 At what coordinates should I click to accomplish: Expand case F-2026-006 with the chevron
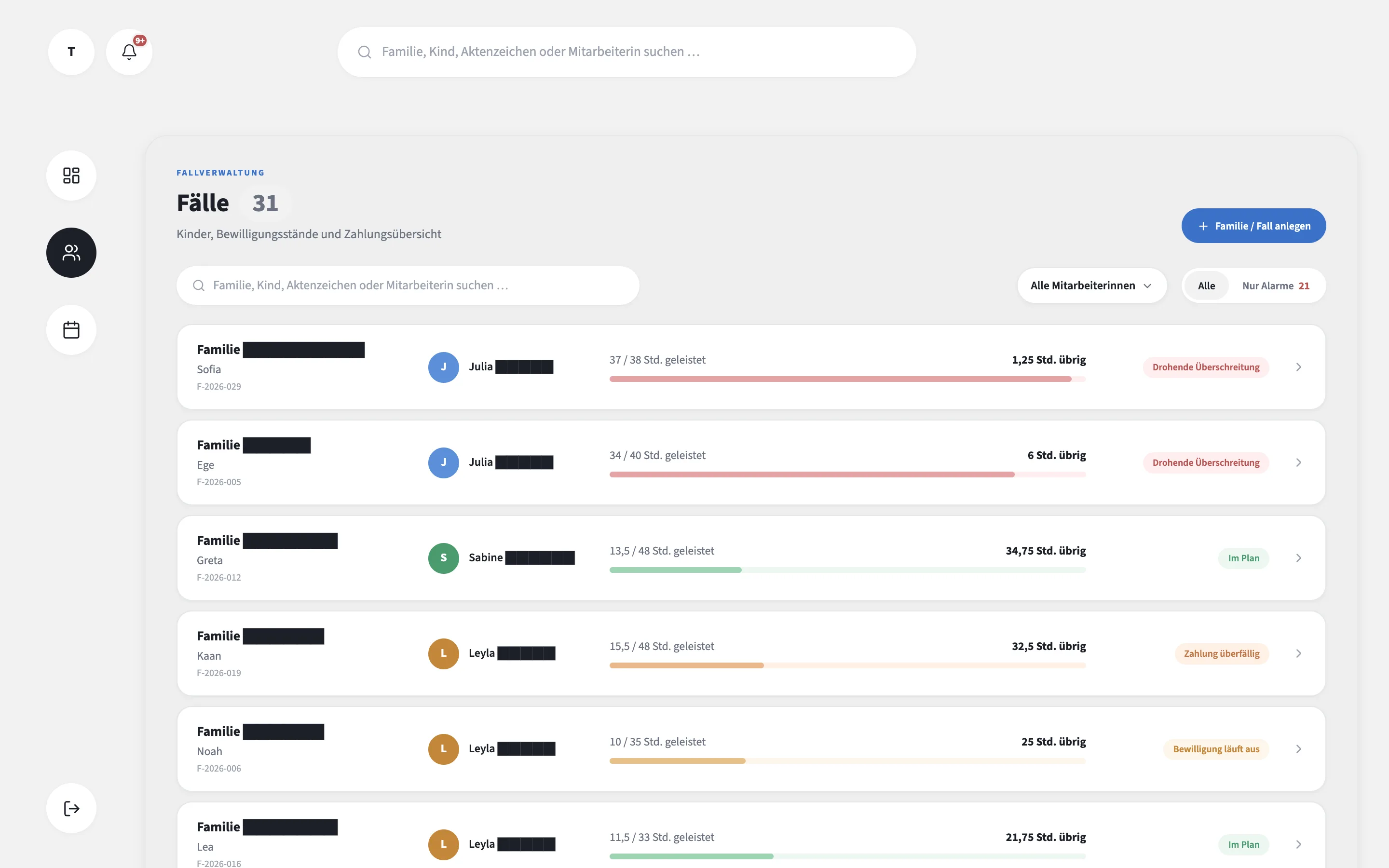coord(1298,748)
